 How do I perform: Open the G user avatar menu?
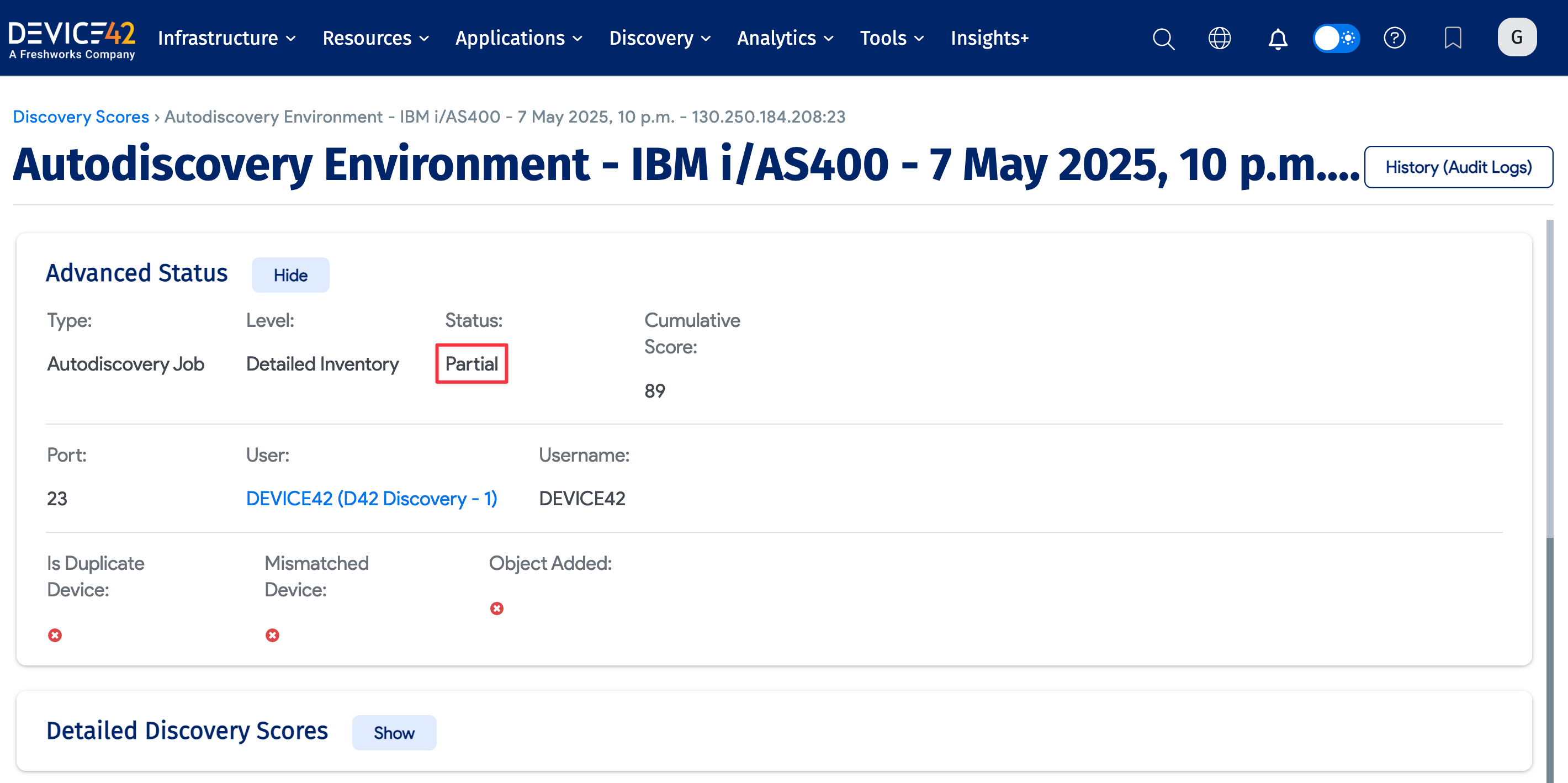pos(1516,38)
